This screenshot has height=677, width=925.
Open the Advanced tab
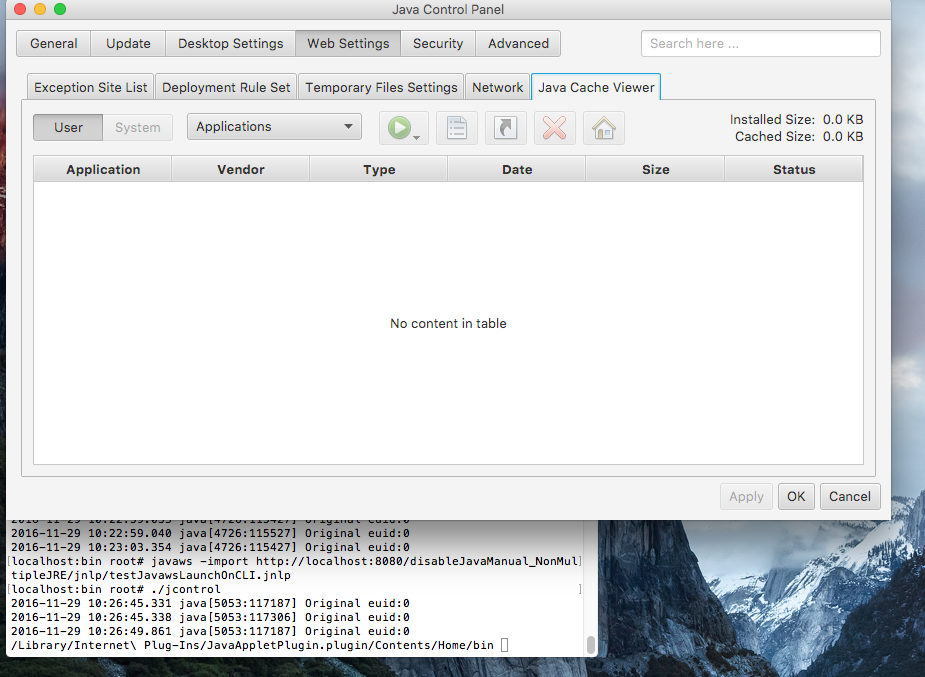(518, 44)
